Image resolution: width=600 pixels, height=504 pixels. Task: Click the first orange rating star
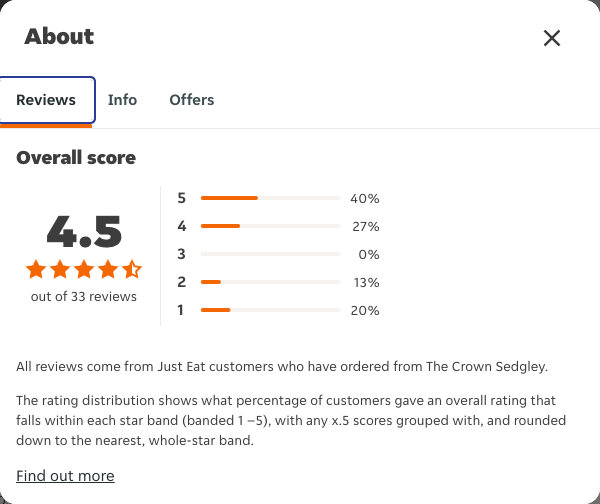tap(36, 269)
